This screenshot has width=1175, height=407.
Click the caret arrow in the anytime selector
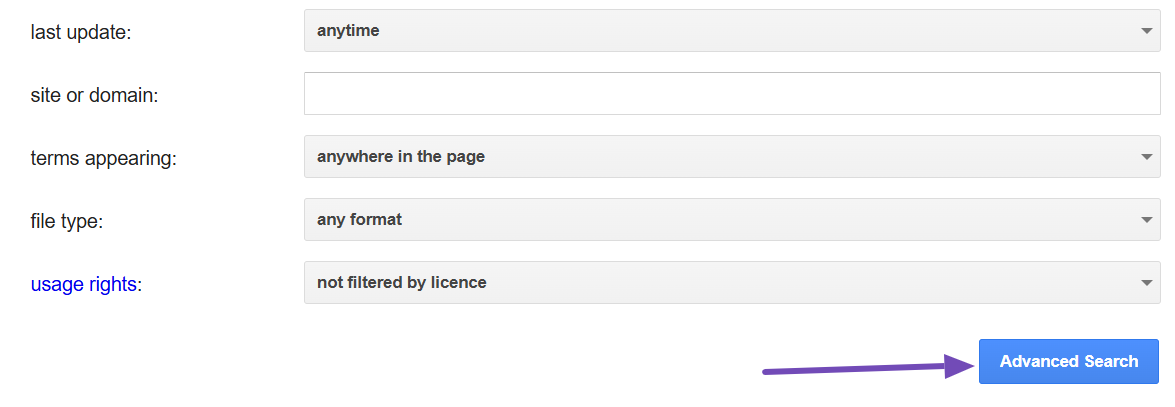pos(1146,31)
